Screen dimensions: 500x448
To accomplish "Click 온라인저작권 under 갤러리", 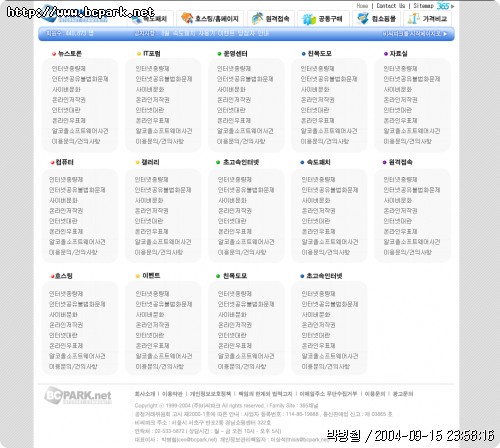I will tap(152, 211).
